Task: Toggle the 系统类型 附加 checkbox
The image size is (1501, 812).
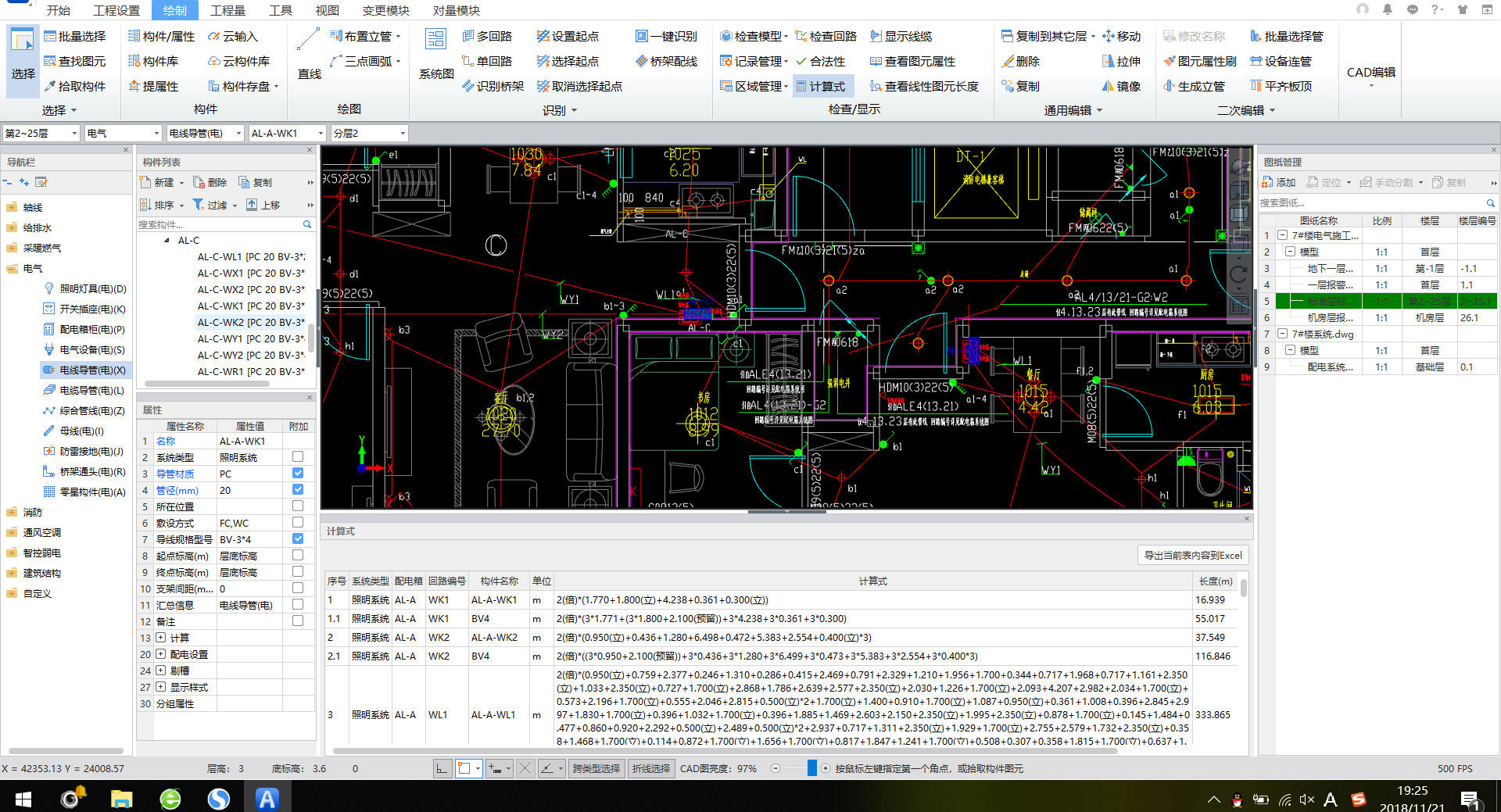Action: 298,457
